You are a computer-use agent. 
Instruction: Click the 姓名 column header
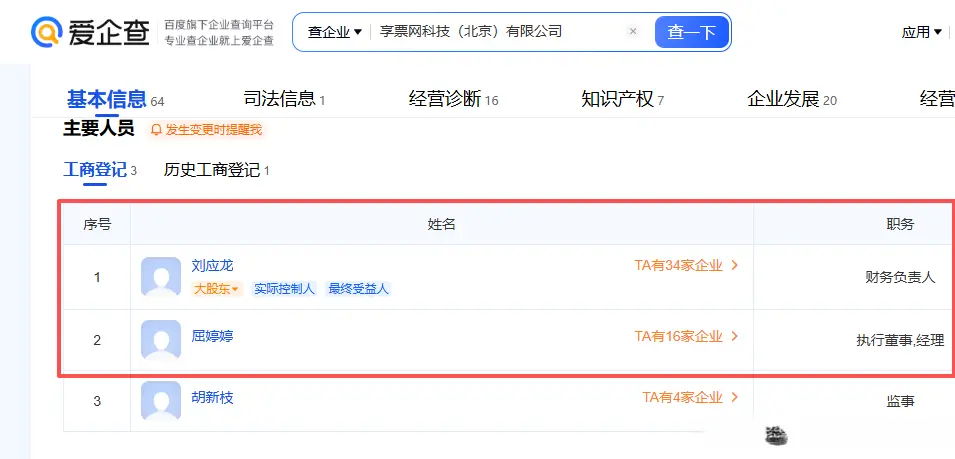442,225
